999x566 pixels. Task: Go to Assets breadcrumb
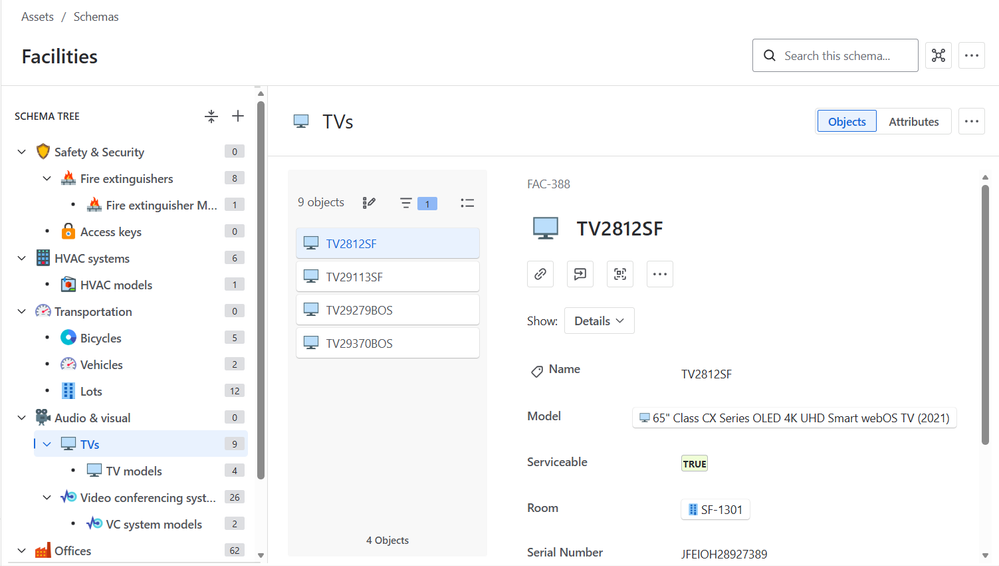tap(37, 17)
